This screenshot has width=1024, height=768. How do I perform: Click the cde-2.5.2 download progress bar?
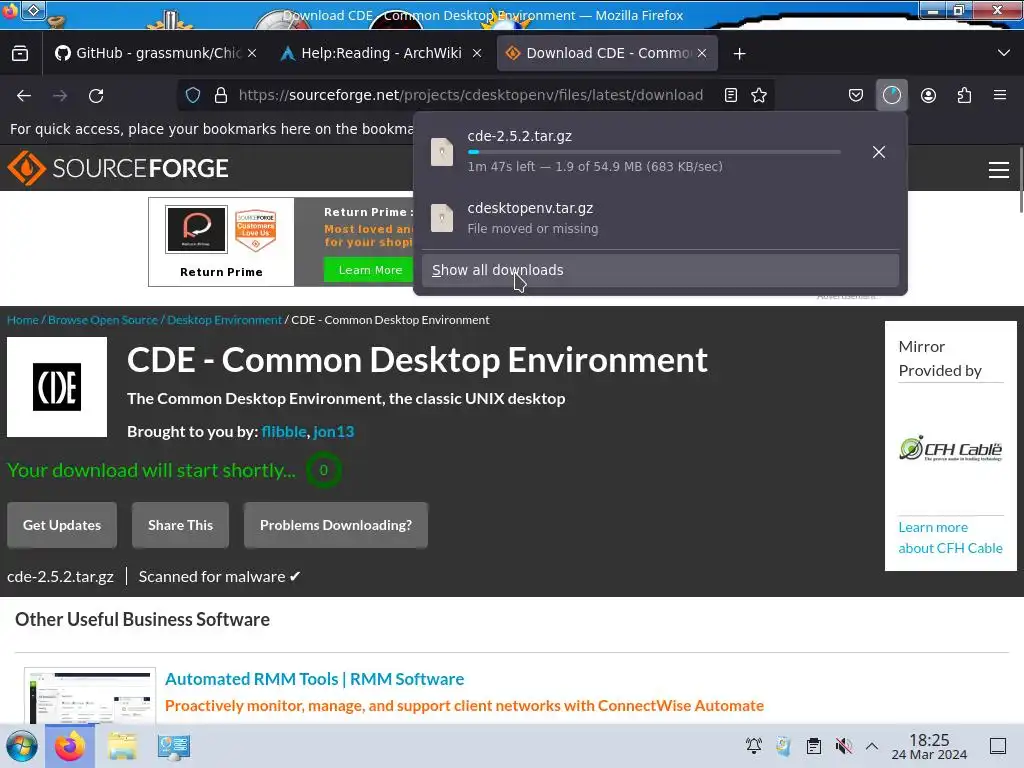[654, 152]
